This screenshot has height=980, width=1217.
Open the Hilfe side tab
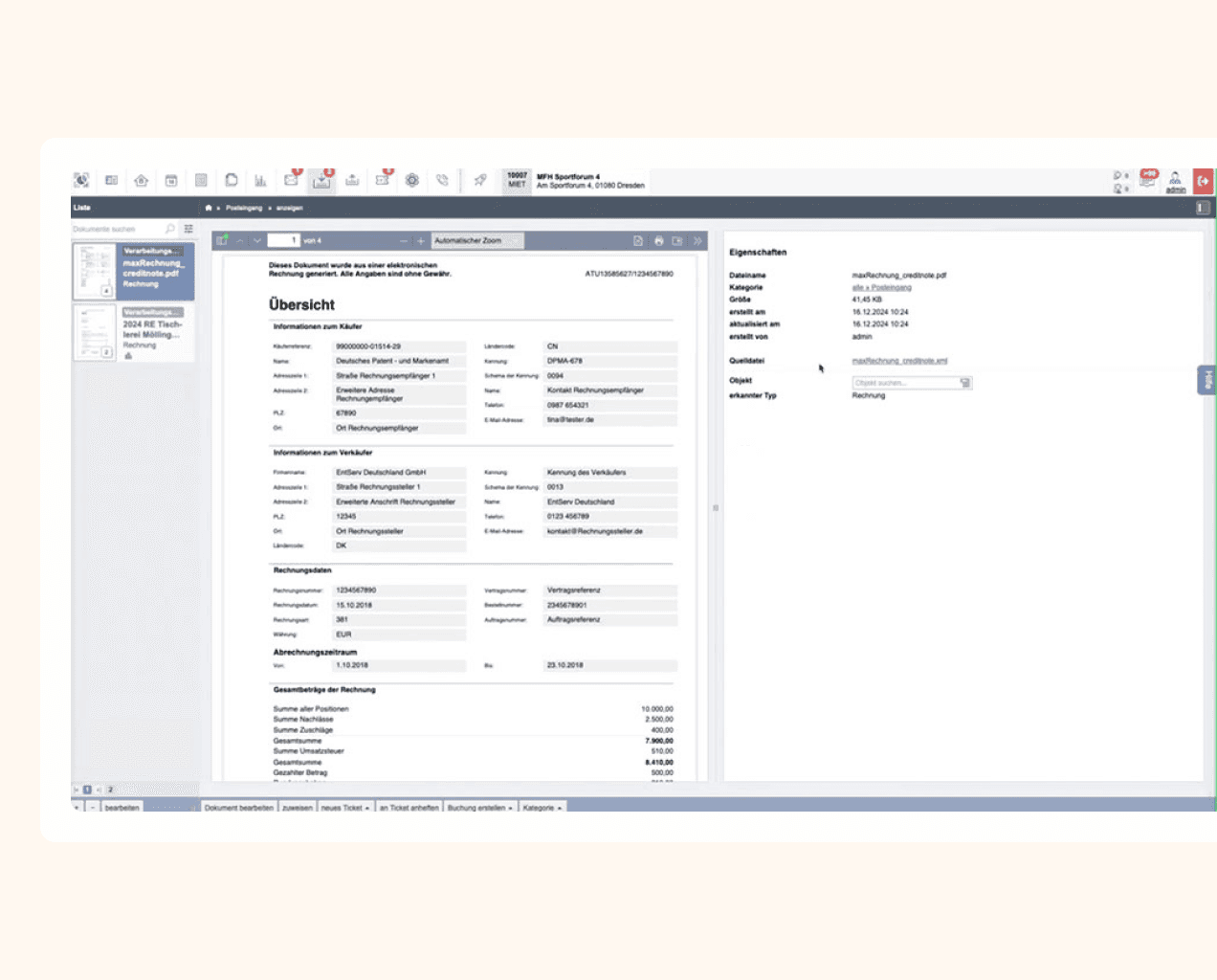(x=1206, y=380)
